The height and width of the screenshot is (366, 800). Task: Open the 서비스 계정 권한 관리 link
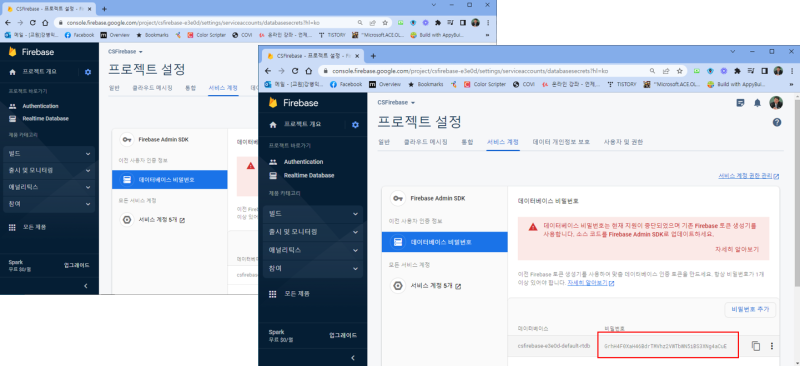[748, 176]
